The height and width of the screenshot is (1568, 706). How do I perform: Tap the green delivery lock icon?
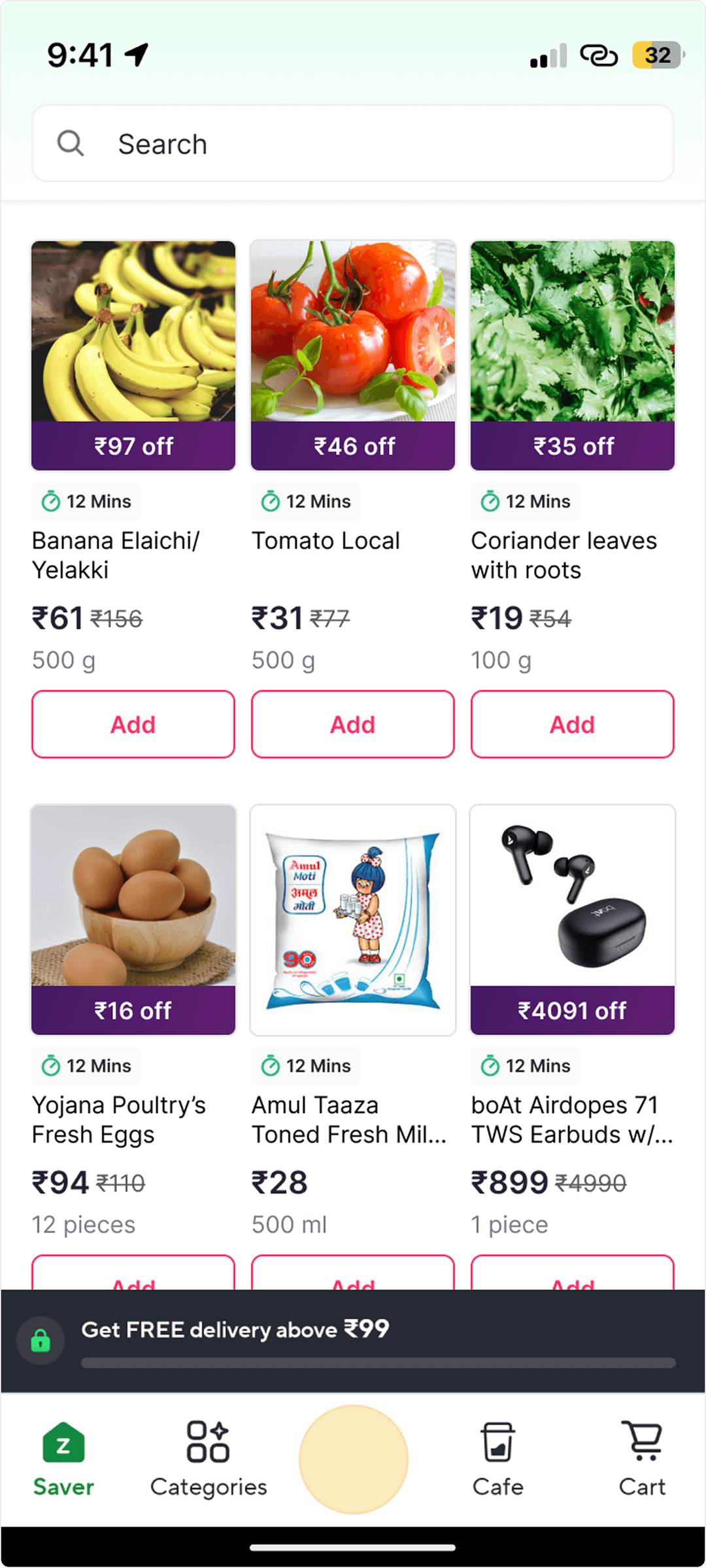click(x=41, y=1341)
